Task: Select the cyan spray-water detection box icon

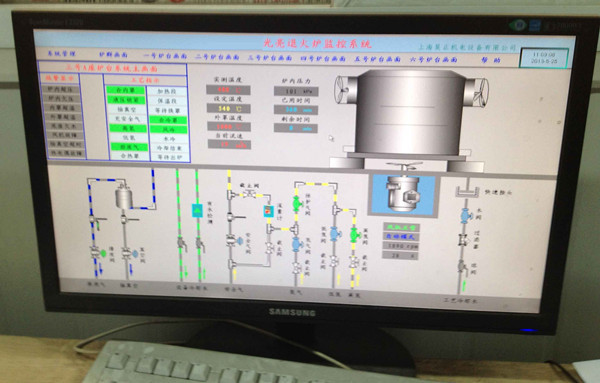Action: [x=197, y=210]
